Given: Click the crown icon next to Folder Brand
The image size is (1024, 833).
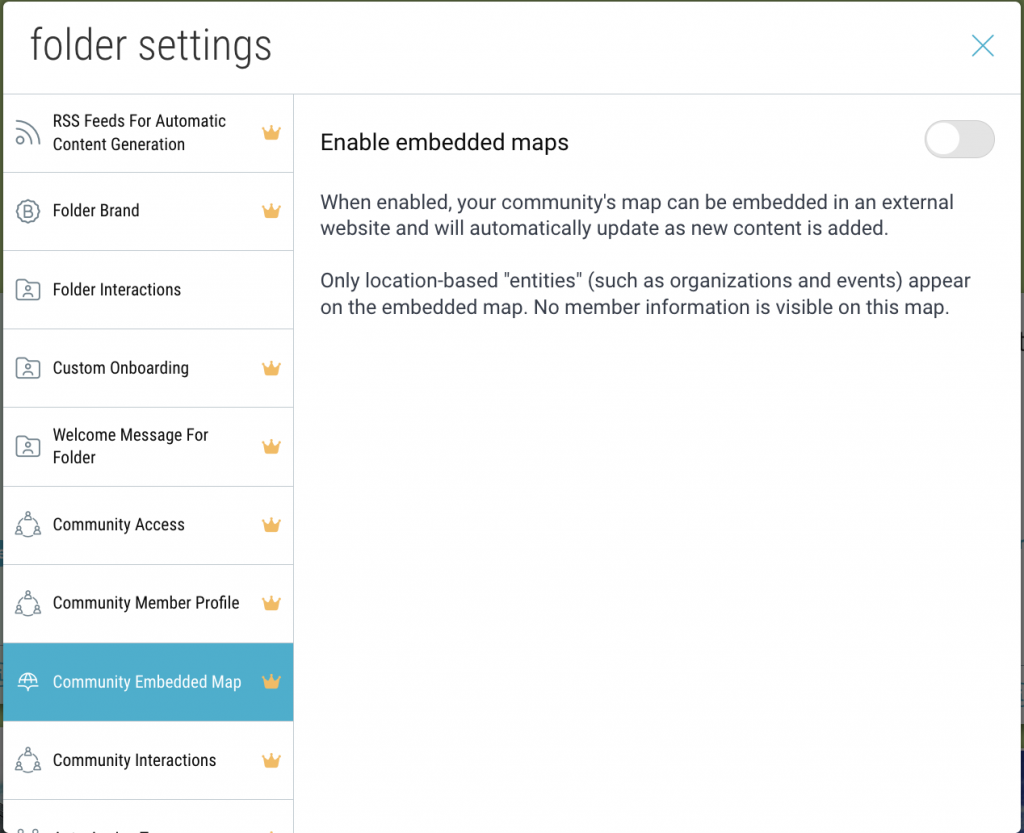Looking at the screenshot, I should point(270,211).
